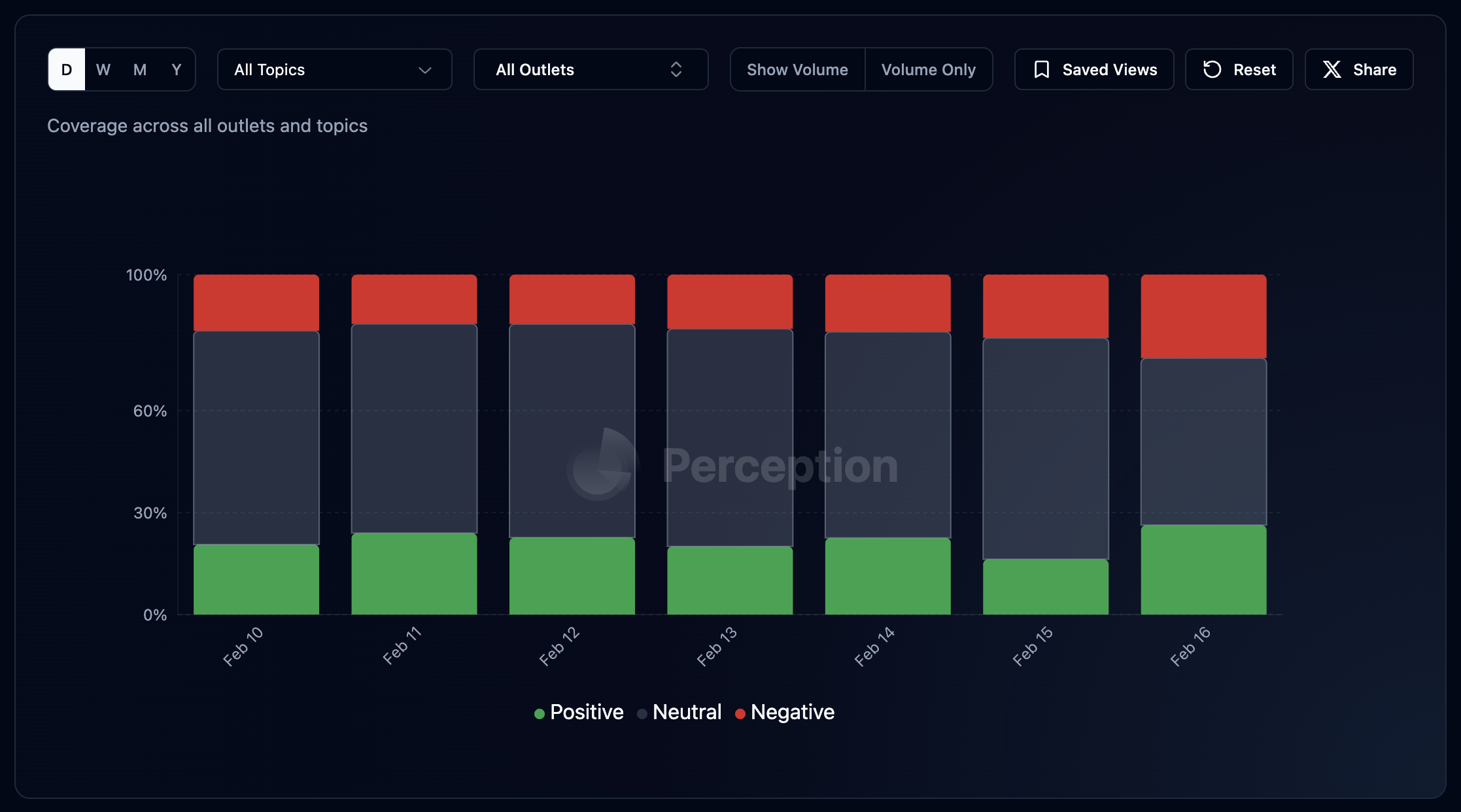Image resolution: width=1461 pixels, height=812 pixels.
Task: Switch to M monthly view
Action: click(140, 69)
